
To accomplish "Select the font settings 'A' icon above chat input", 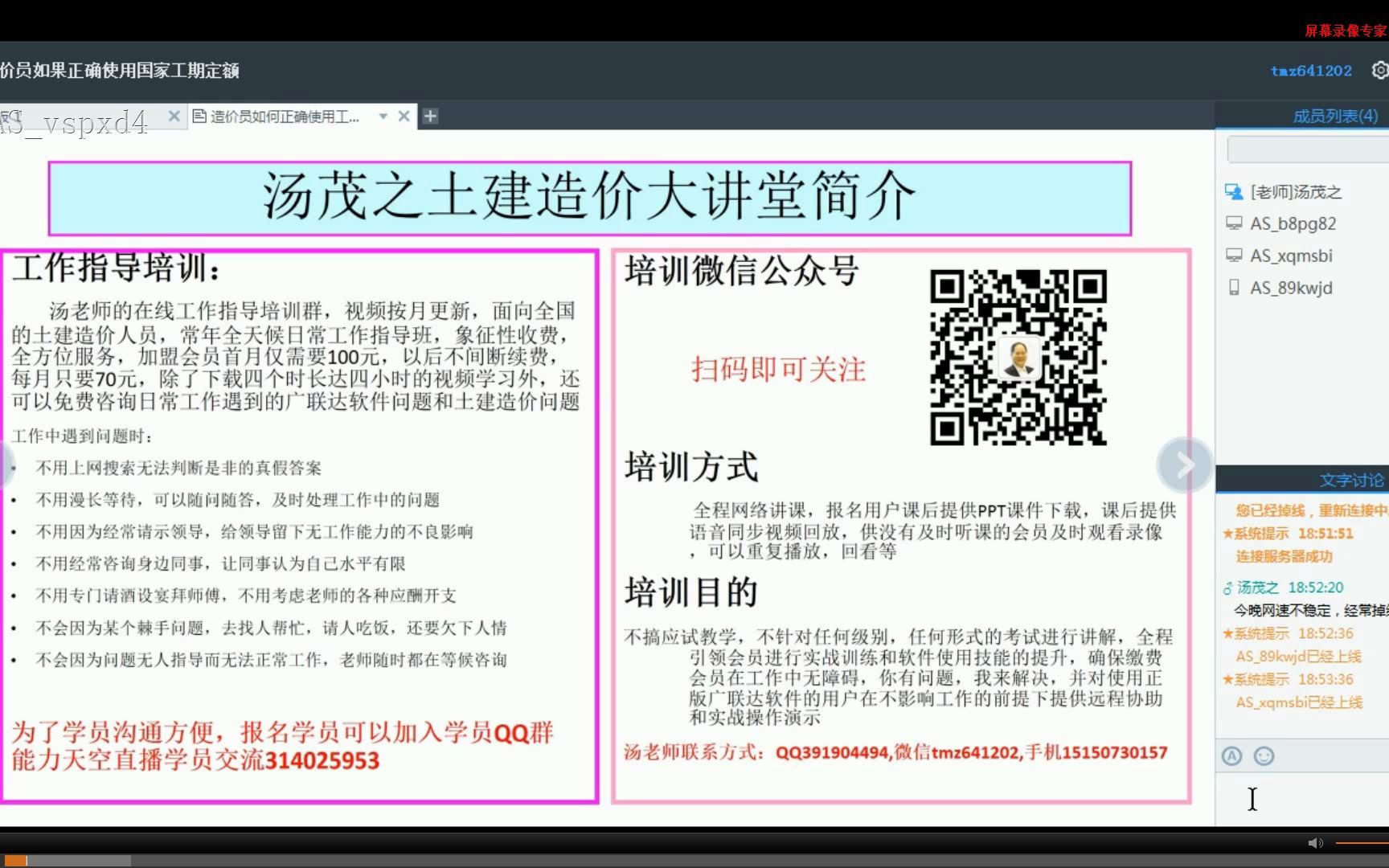I will [x=1231, y=756].
